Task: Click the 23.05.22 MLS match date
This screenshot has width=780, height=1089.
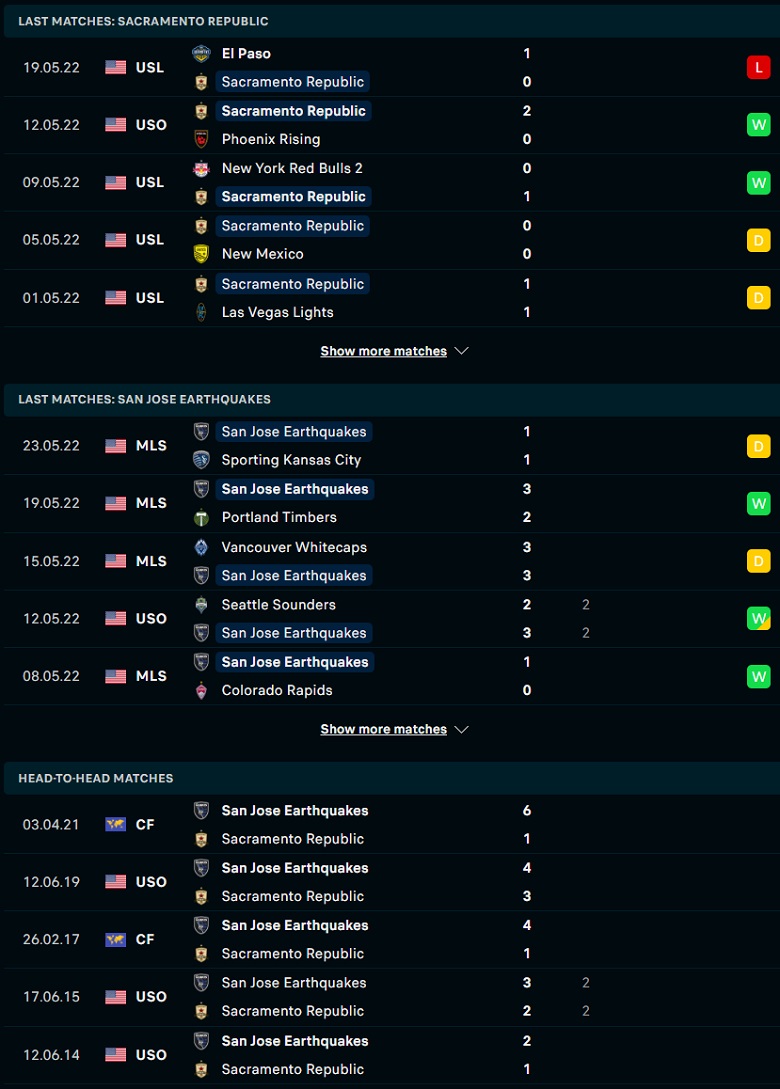Action: point(51,446)
